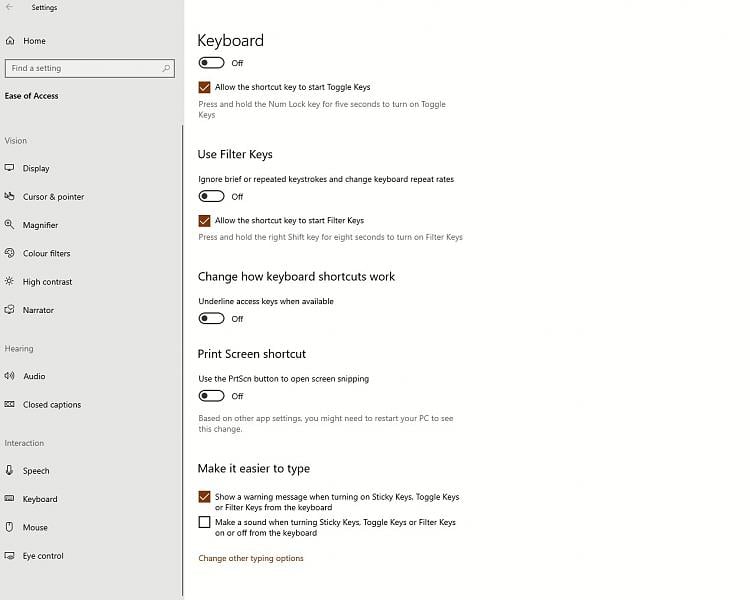
Task: Enable the Filter Keys switch
Action: [211, 196]
